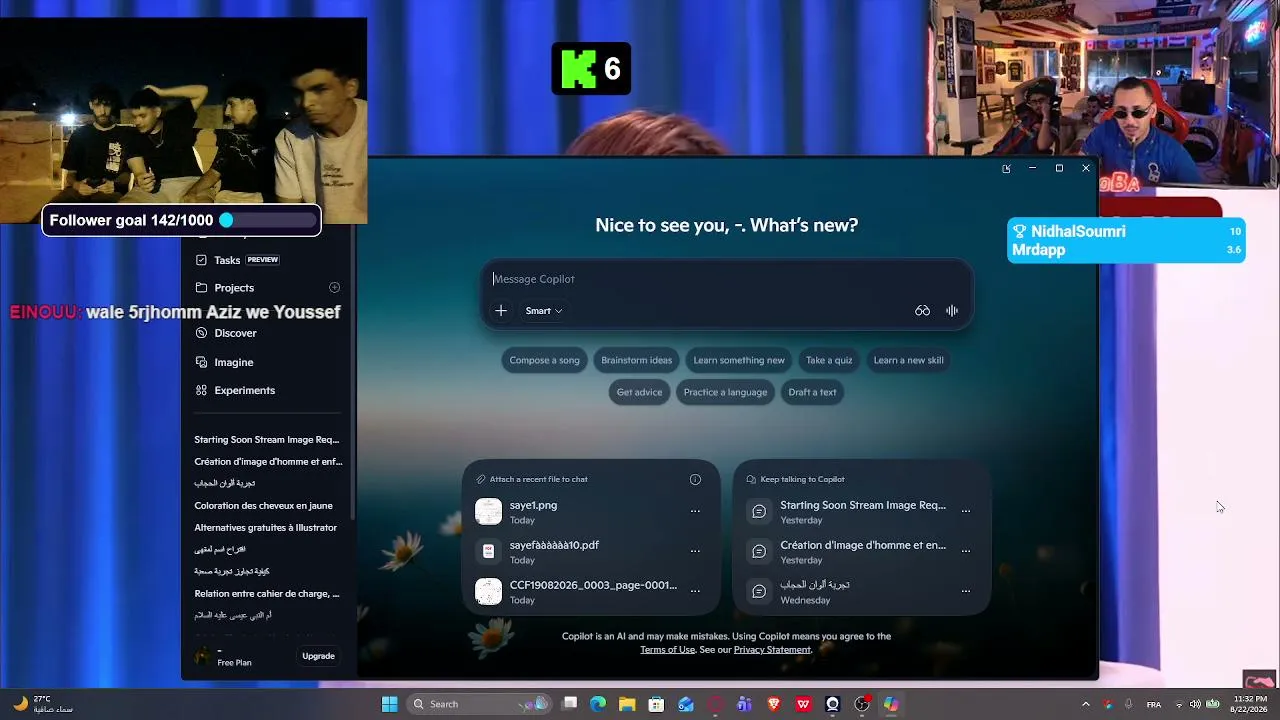Screen dimensions: 1280x720
Task: Pick the Learn something new suggestion
Action: 739,360
